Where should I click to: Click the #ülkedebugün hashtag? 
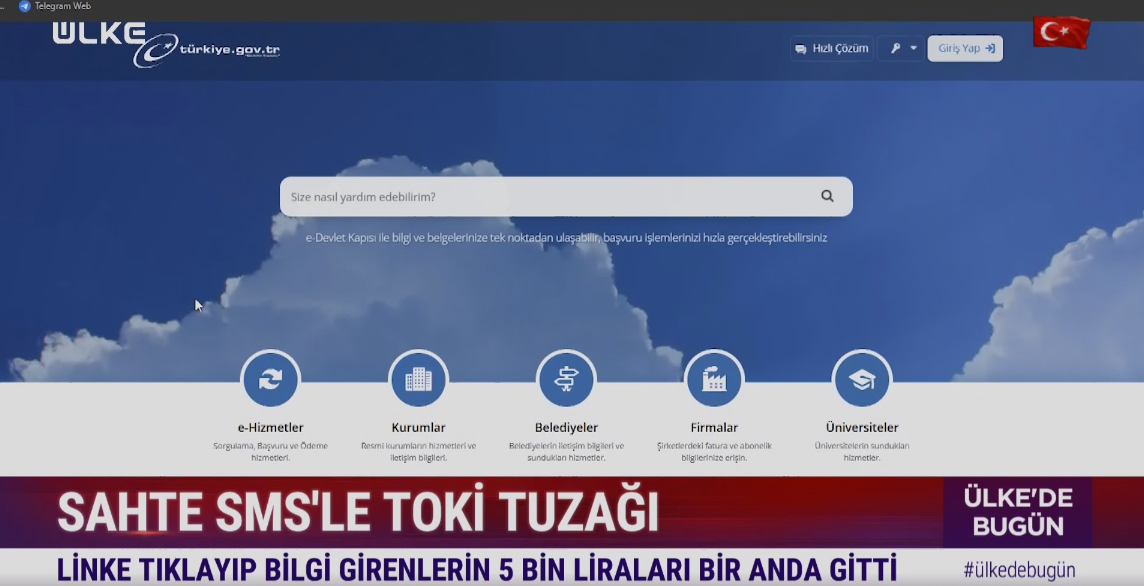click(x=1018, y=570)
